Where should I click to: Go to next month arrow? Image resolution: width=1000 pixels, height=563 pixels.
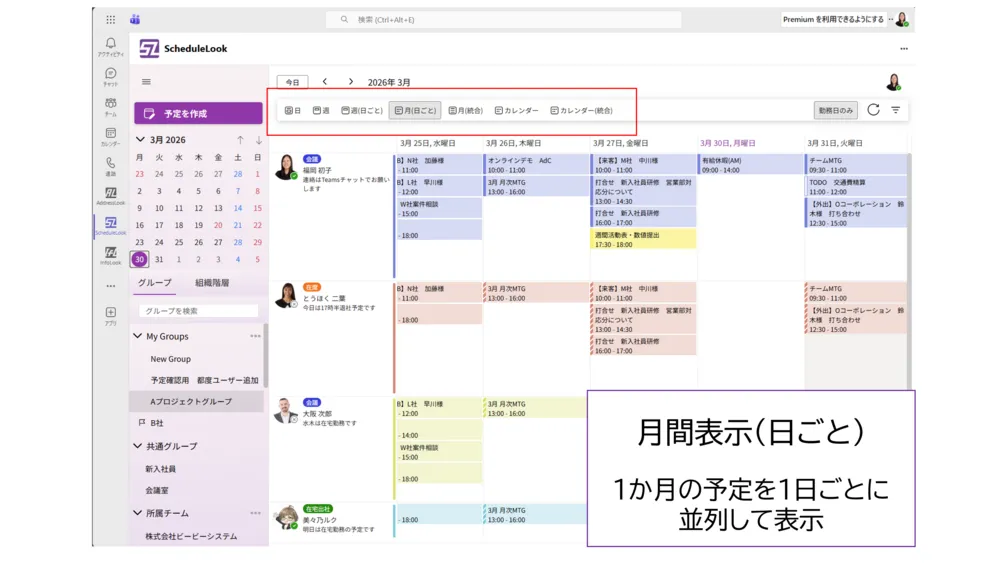tap(350, 82)
